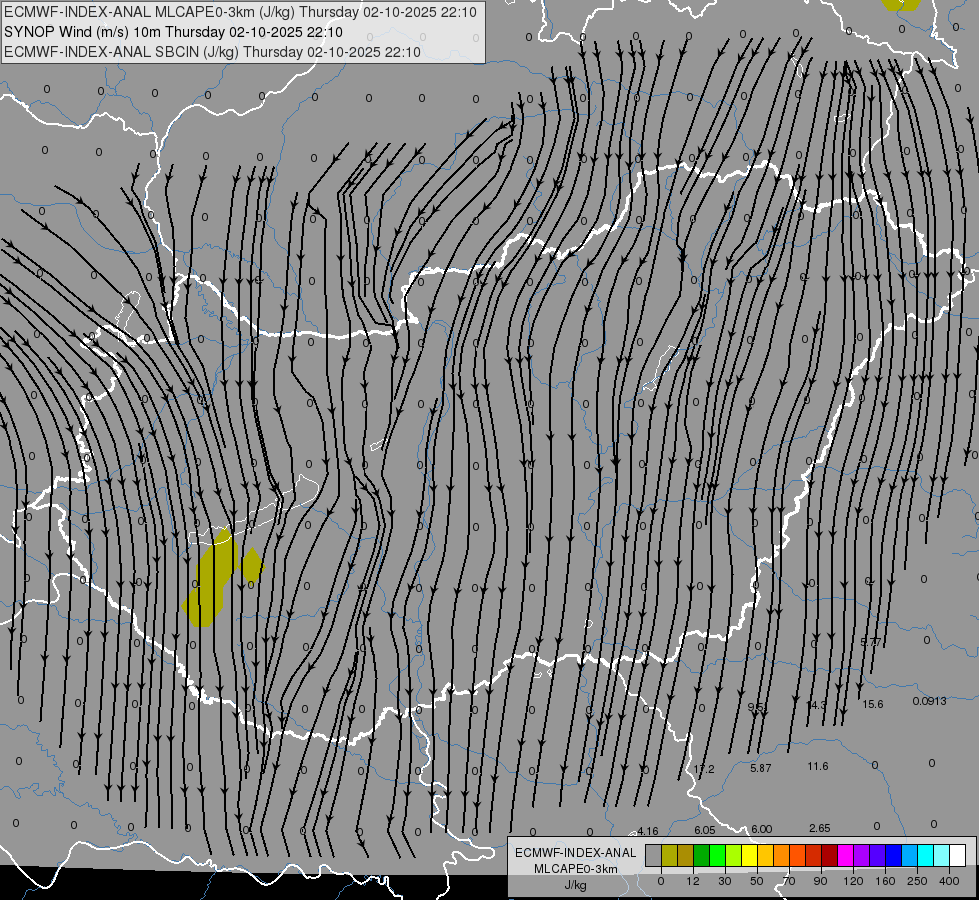Click the 17.2 grid value
Image resolution: width=979 pixels, height=900 pixels.
[704, 769]
